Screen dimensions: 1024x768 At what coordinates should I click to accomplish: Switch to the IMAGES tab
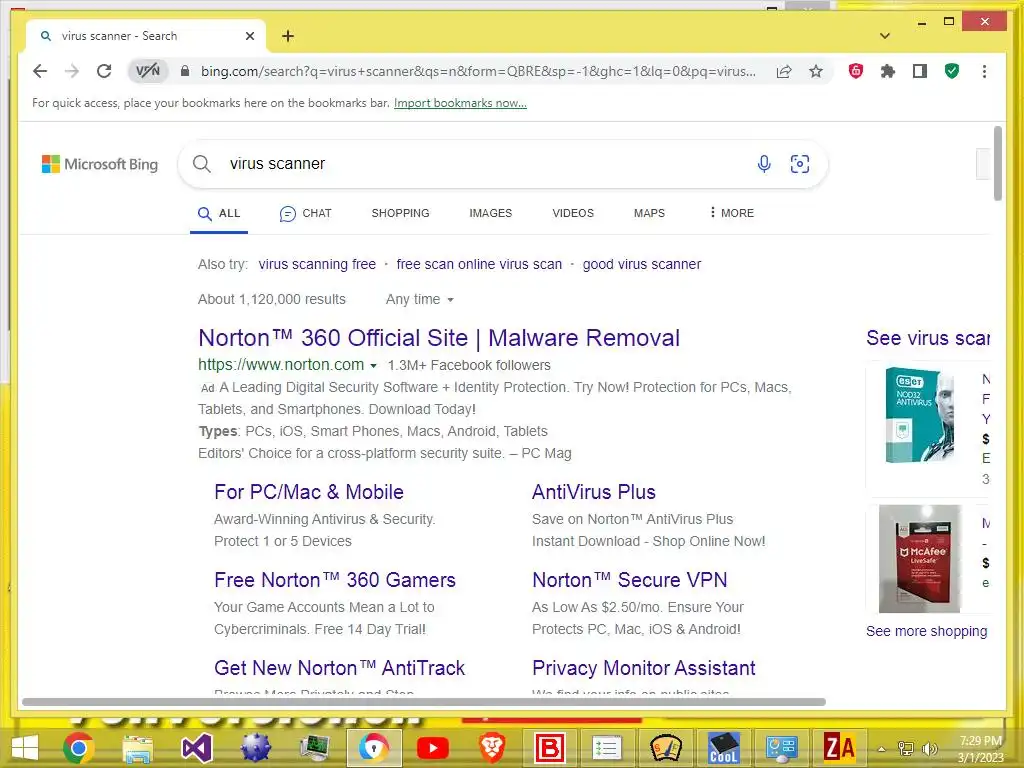pyautogui.click(x=490, y=214)
